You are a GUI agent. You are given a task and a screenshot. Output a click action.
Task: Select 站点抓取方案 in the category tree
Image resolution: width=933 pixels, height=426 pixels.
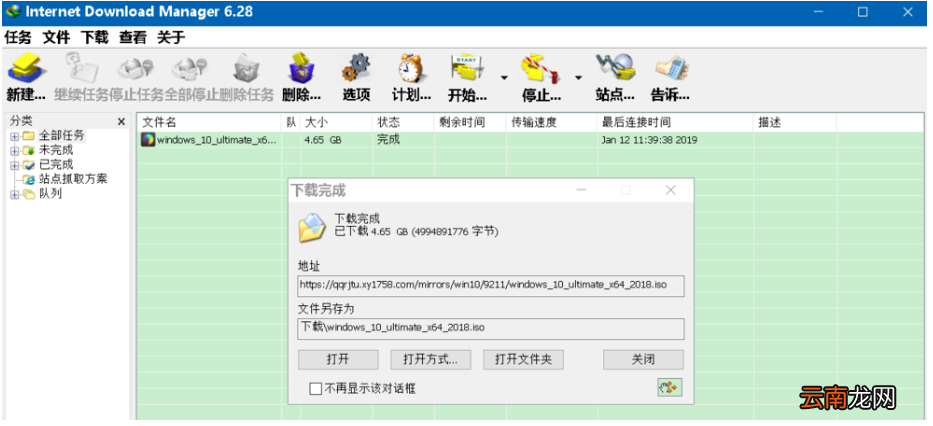pos(73,179)
